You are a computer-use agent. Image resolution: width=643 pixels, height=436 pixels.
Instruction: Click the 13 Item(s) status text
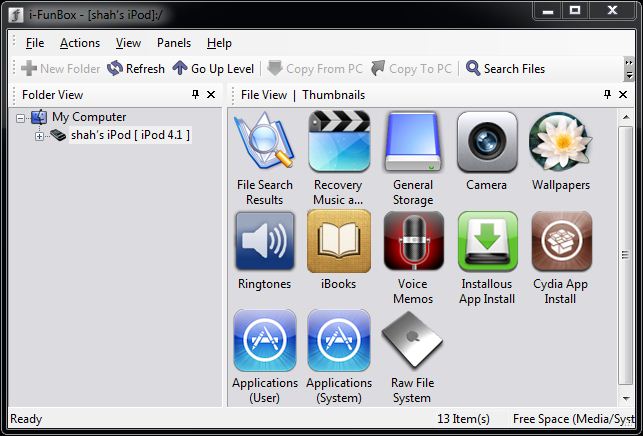tap(463, 419)
